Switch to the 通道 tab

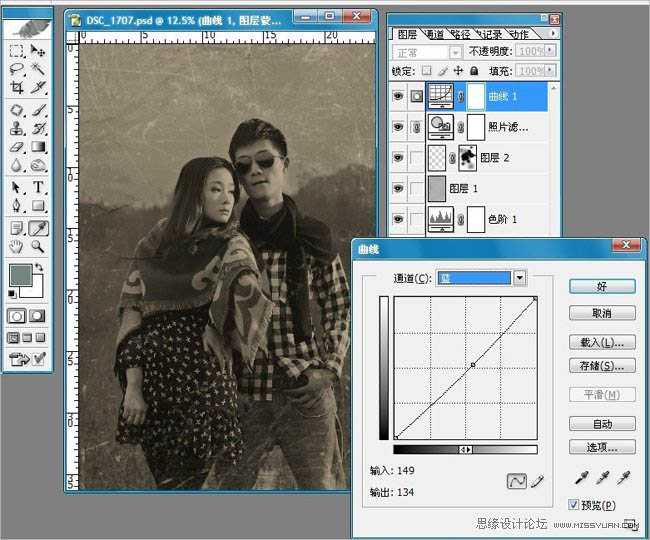tap(434, 34)
